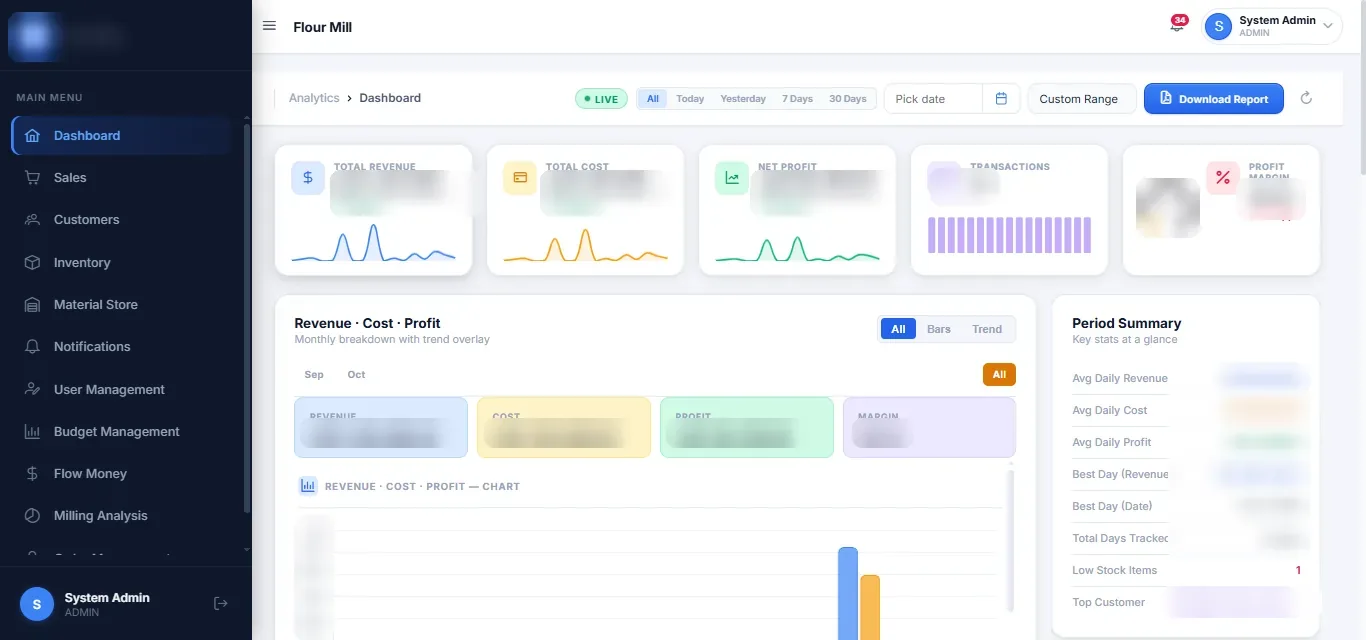The width and height of the screenshot is (1366, 640).
Task: Click the Total Cost card icon
Action: click(x=520, y=178)
